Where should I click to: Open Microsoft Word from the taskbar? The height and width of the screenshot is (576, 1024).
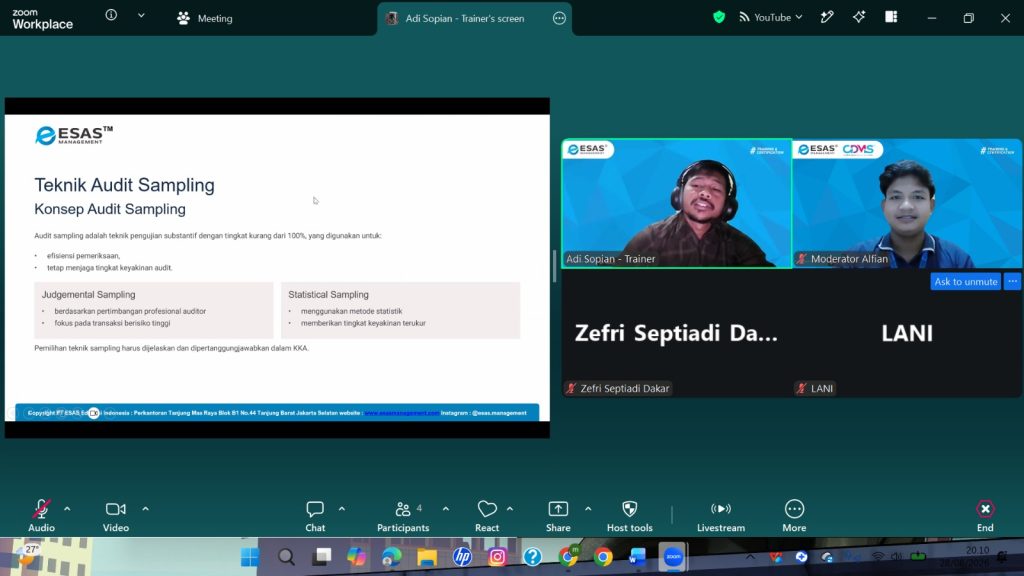637,557
